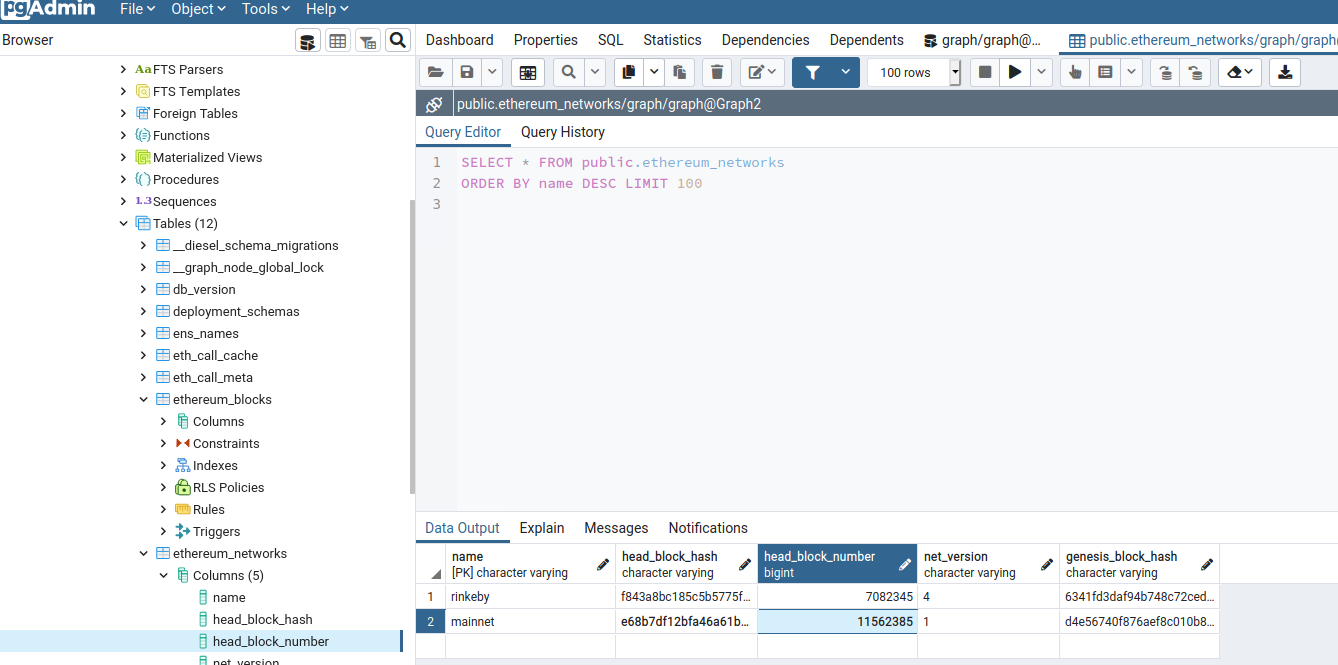Click the blue Filter funnel icon
Image resolution: width=1338 pixels, height=665 pixels.
pyautogui.click(x=813, y=72)
